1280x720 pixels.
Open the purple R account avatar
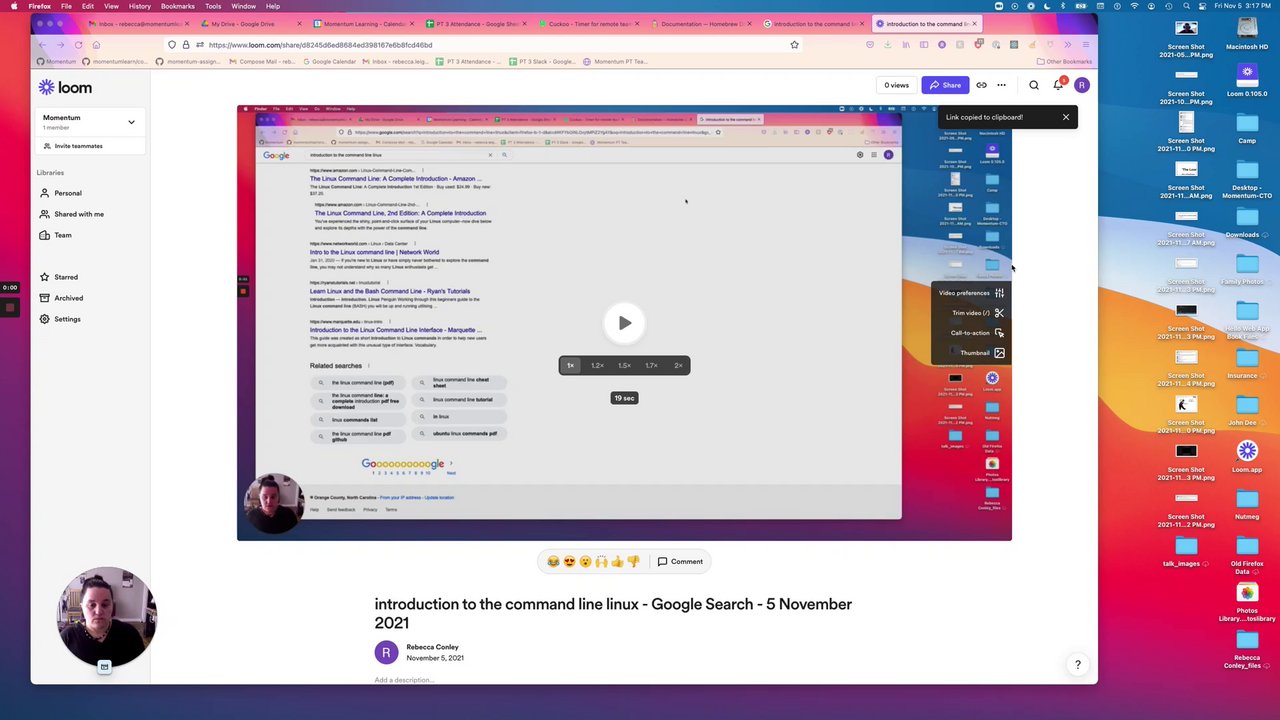(1081, 85)
